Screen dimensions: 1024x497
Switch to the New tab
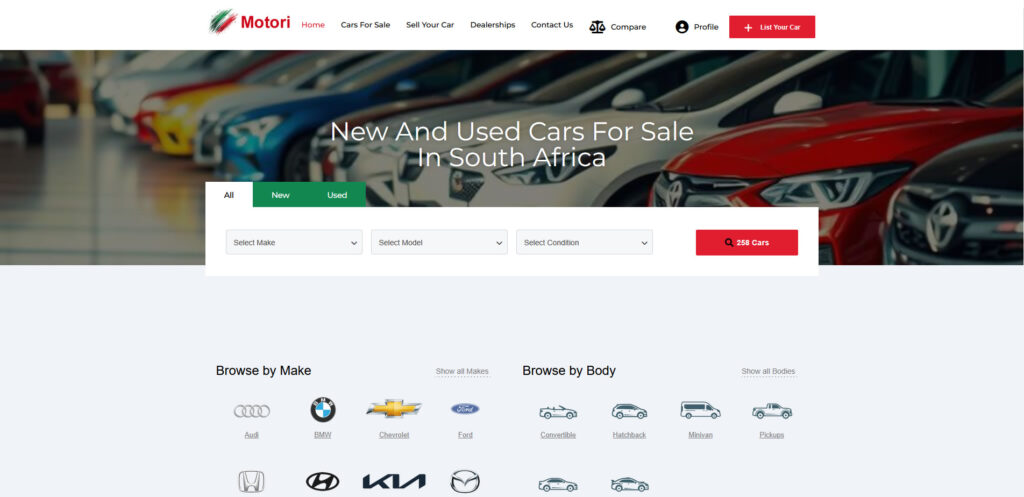tap(281, 195)
